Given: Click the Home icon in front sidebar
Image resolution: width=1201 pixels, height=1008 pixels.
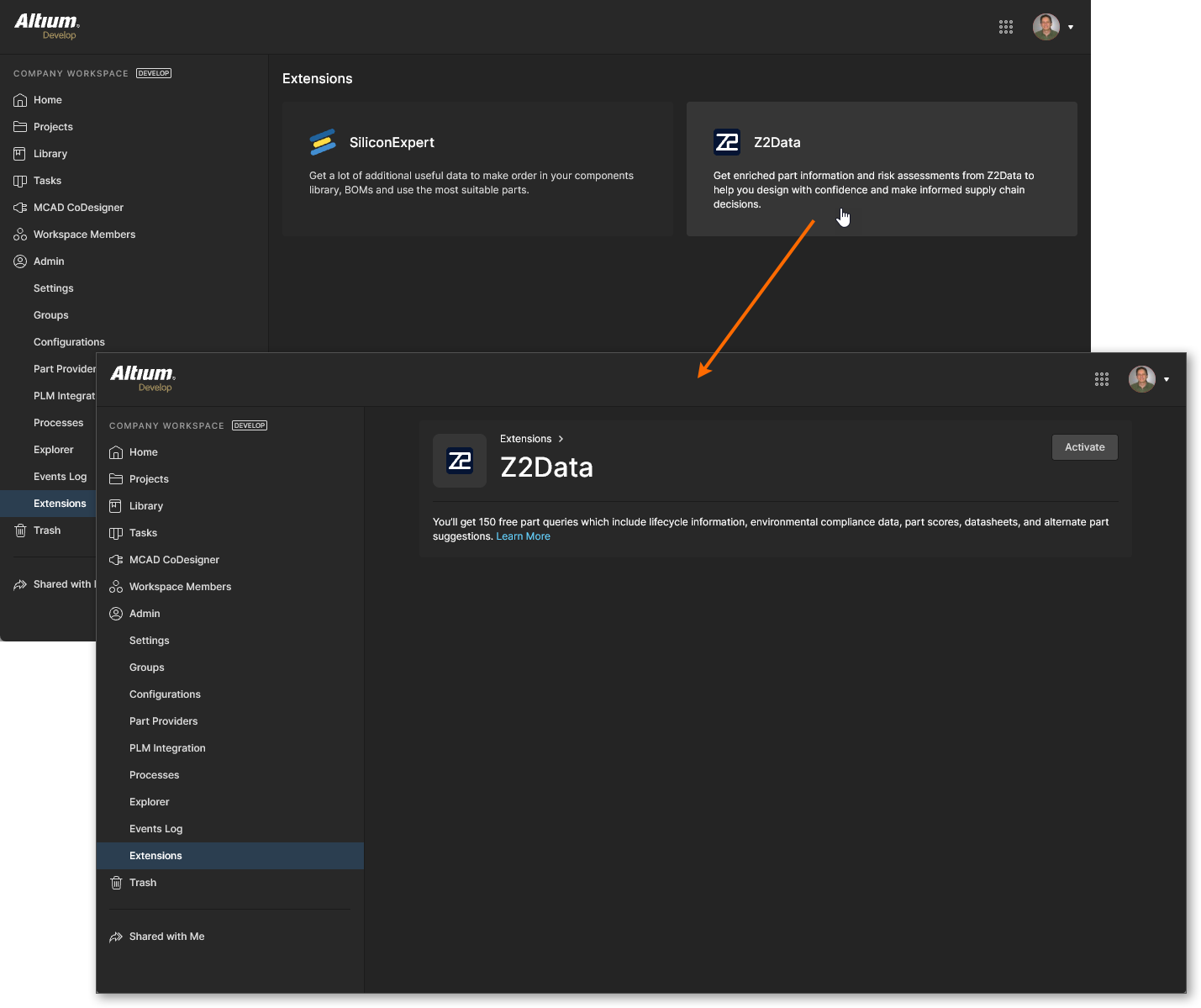Looking at the screenshot, I should [116, 452].
